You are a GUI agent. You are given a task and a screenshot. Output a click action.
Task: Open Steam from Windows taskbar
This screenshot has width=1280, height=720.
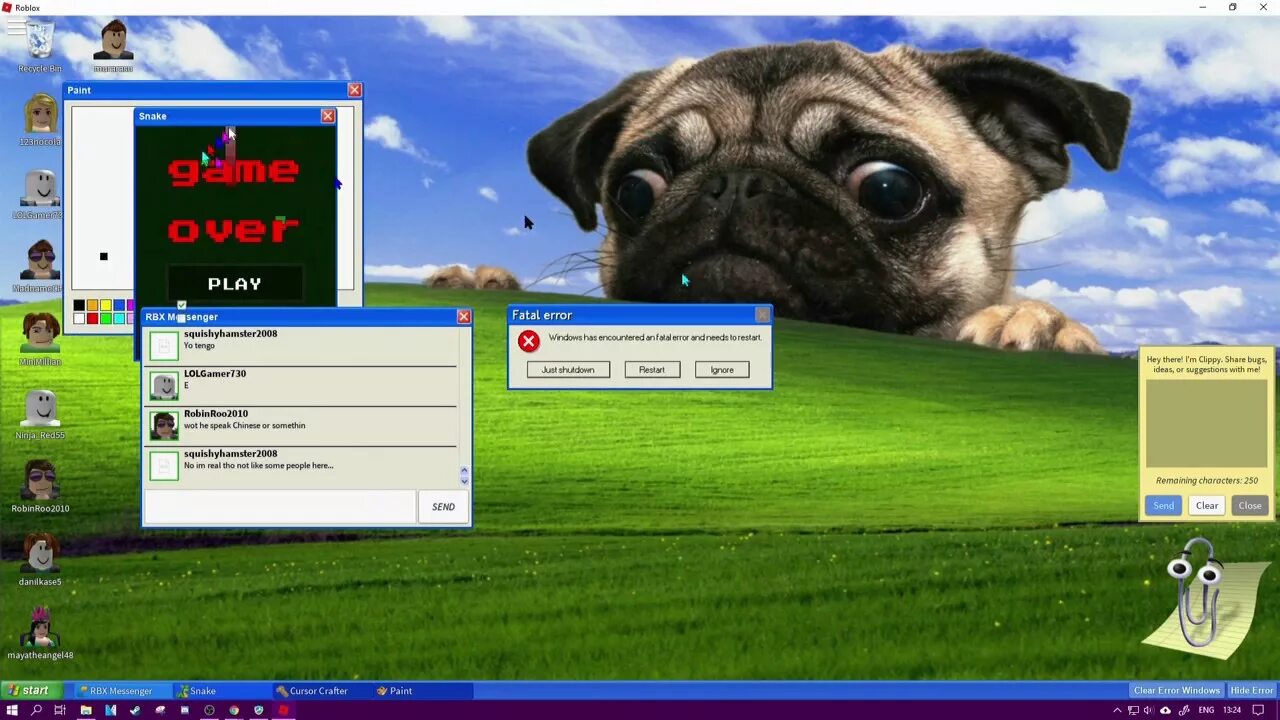tap(135, 710)
